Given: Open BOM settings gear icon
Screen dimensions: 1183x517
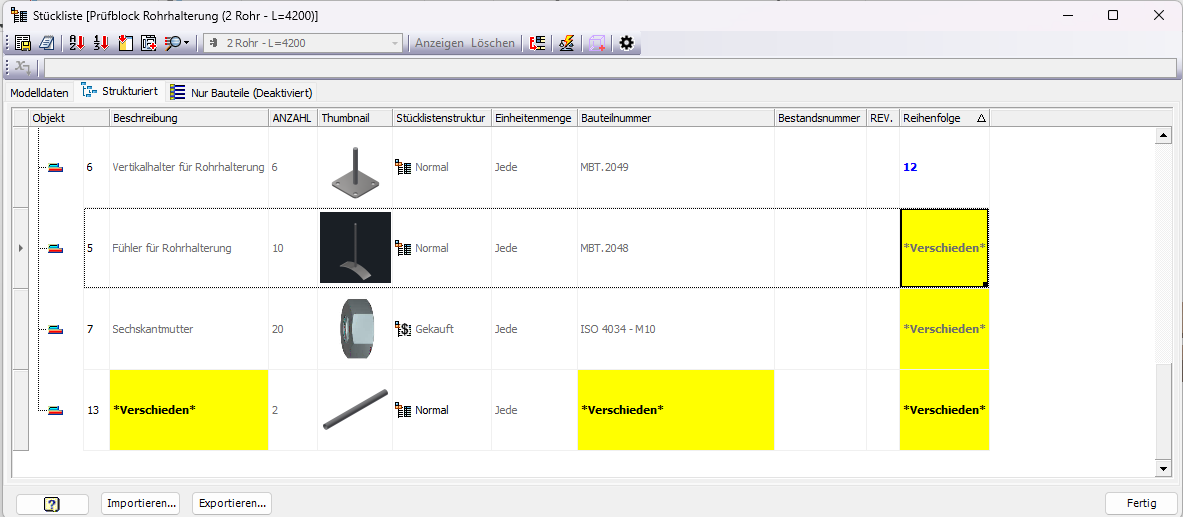Looking at the screenshot, I should pyautogui.click(x=626, y=43).
